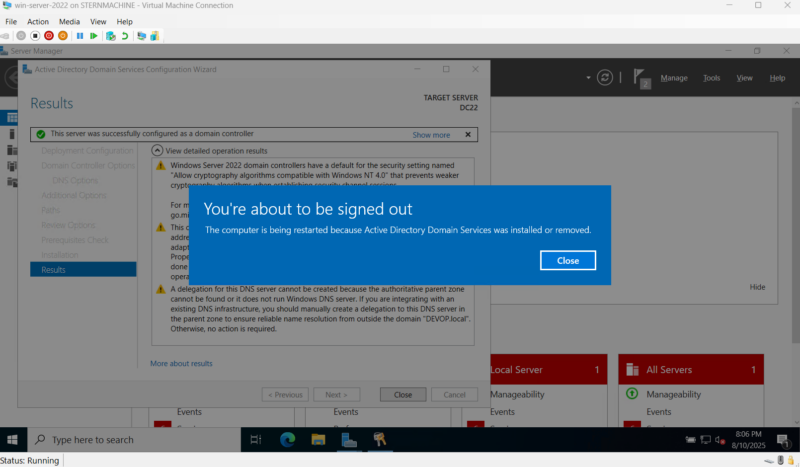Select the fourth Server Manager sidebar role icon
Image resolution: width=800 pixels, height=467 pixels.
point(11,166)
